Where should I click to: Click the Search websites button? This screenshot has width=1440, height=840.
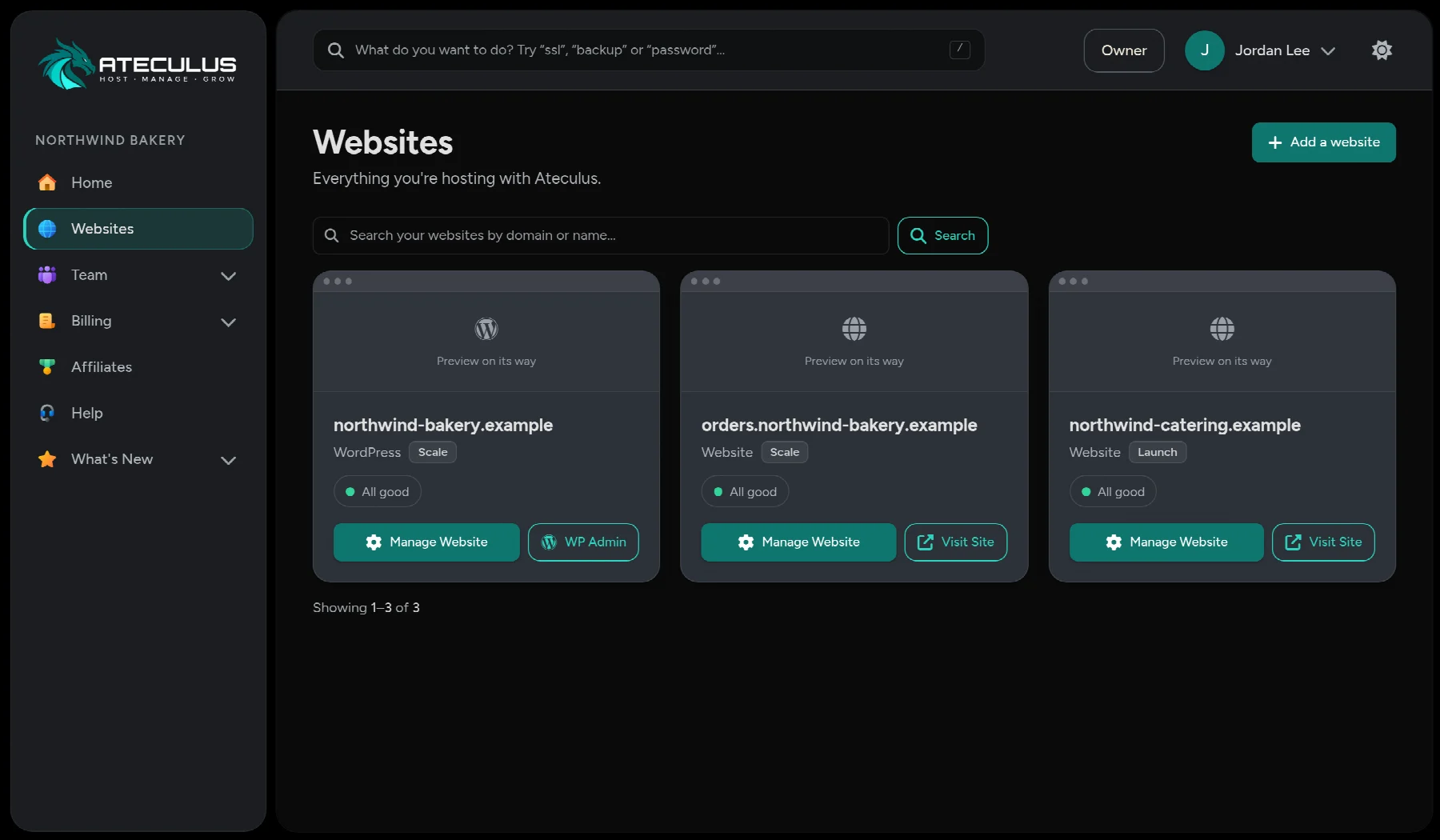tap(942, 236)
